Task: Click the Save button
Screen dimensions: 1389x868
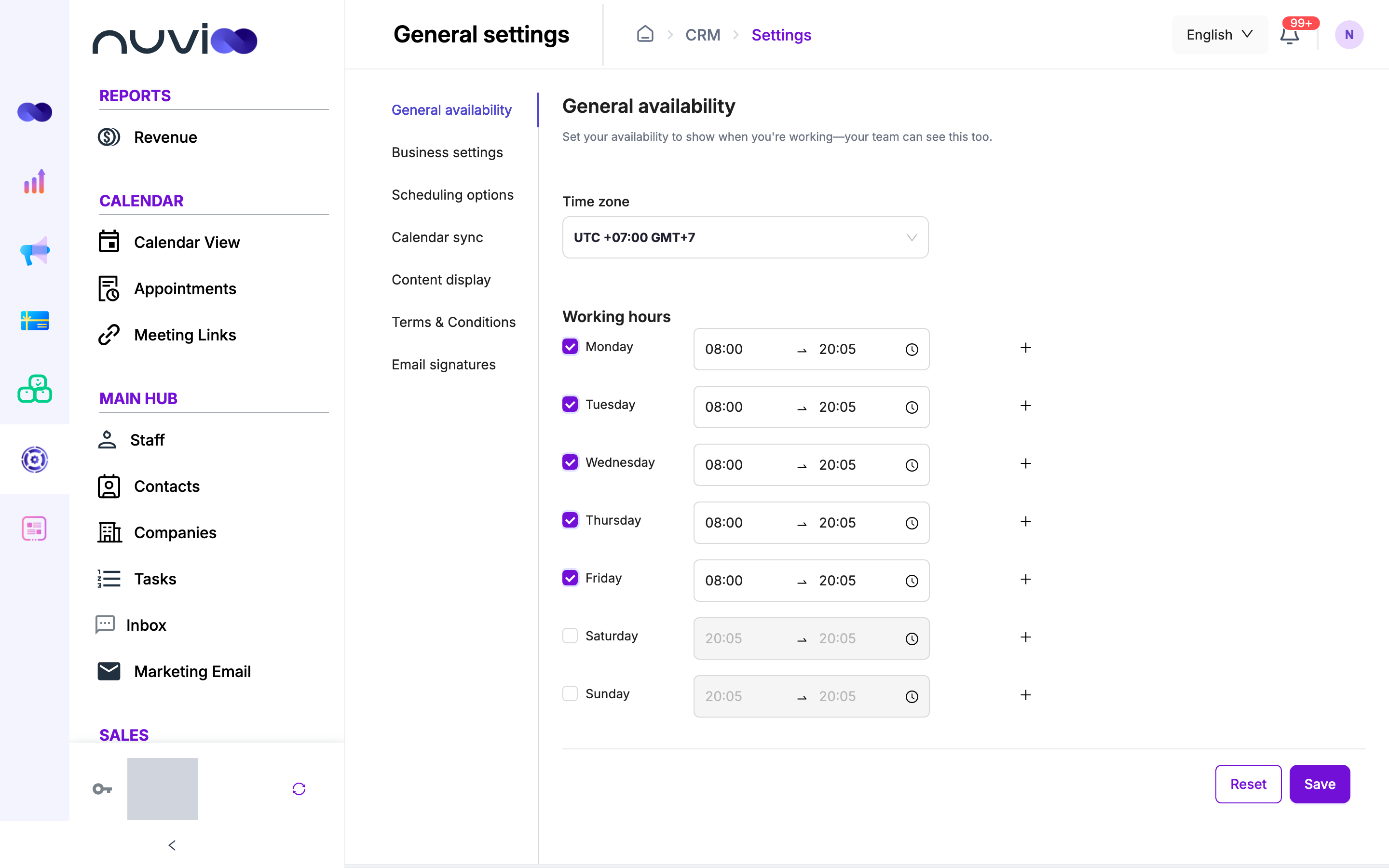Action: coord(1320,784)
